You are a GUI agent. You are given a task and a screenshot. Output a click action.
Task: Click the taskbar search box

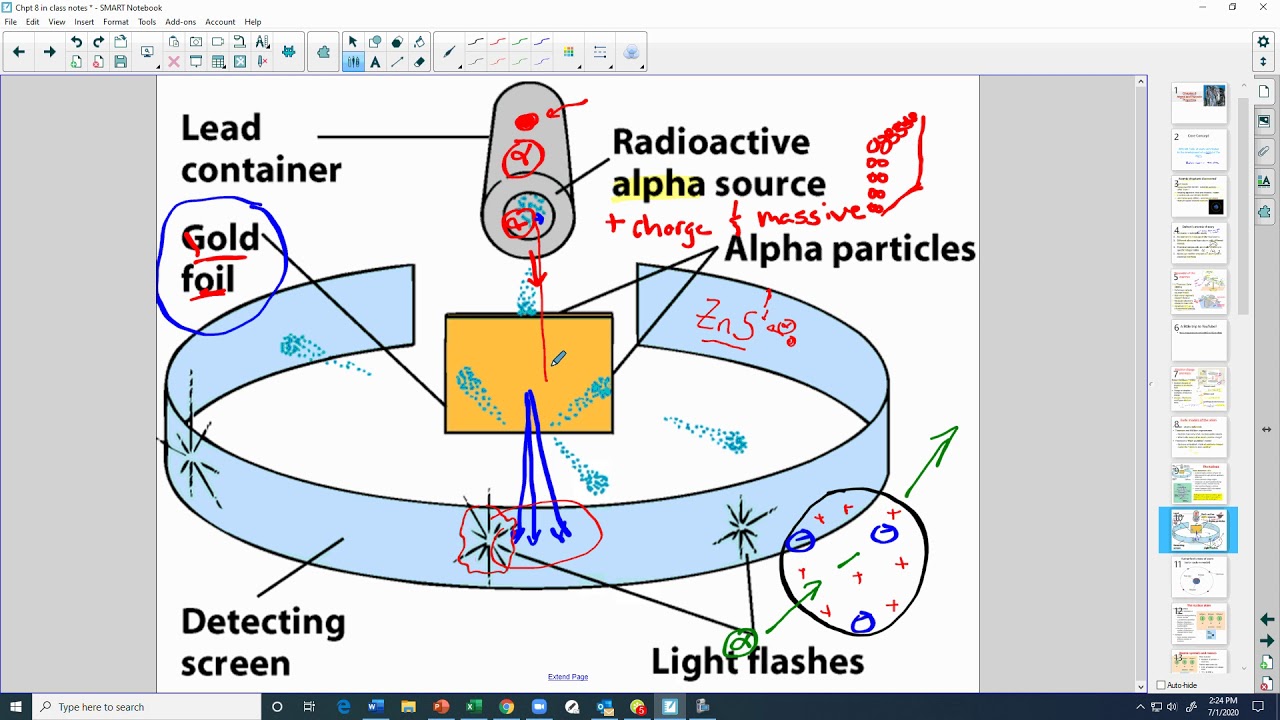[146, 707]
